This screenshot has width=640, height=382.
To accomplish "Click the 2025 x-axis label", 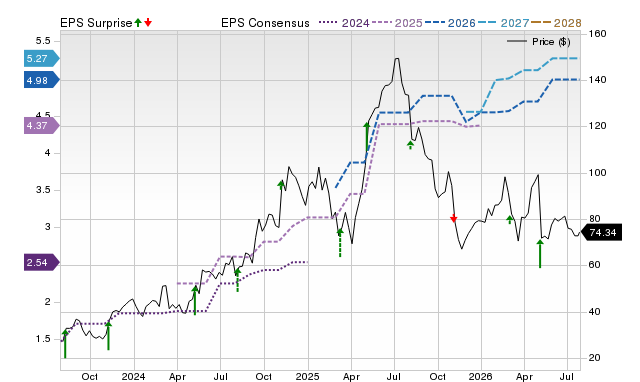I will pyautogui.click(x=307, y=376).
